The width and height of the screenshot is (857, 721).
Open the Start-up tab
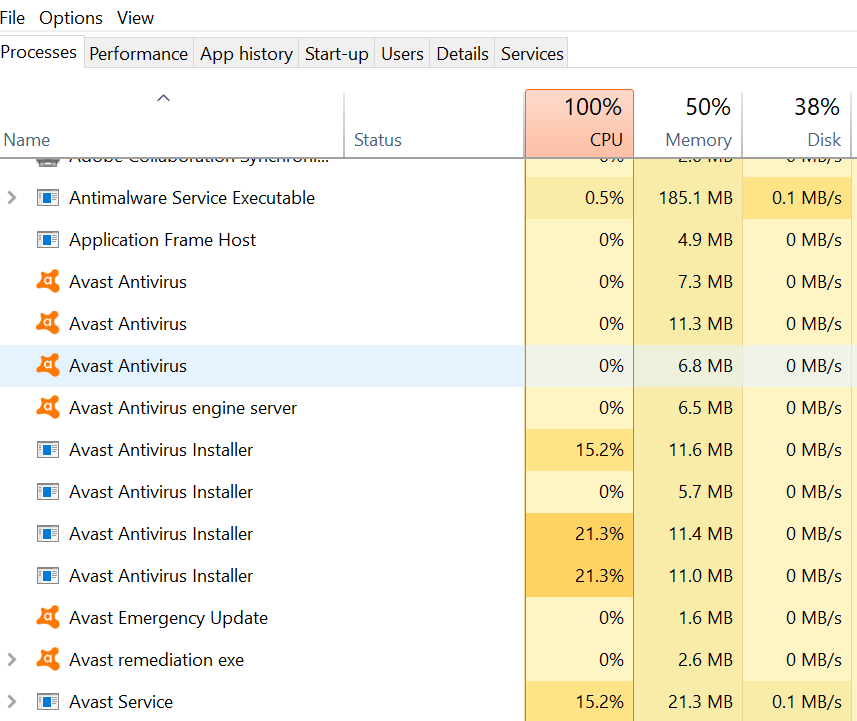pyautogui.click(x=336, y=54)
